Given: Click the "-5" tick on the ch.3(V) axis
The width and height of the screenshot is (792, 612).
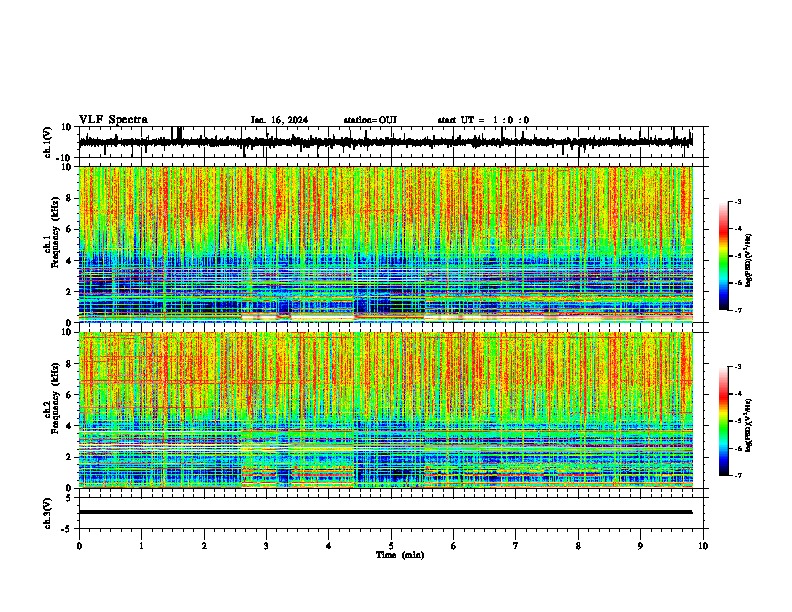Looking at the screenshot, I should pos(67,529).
